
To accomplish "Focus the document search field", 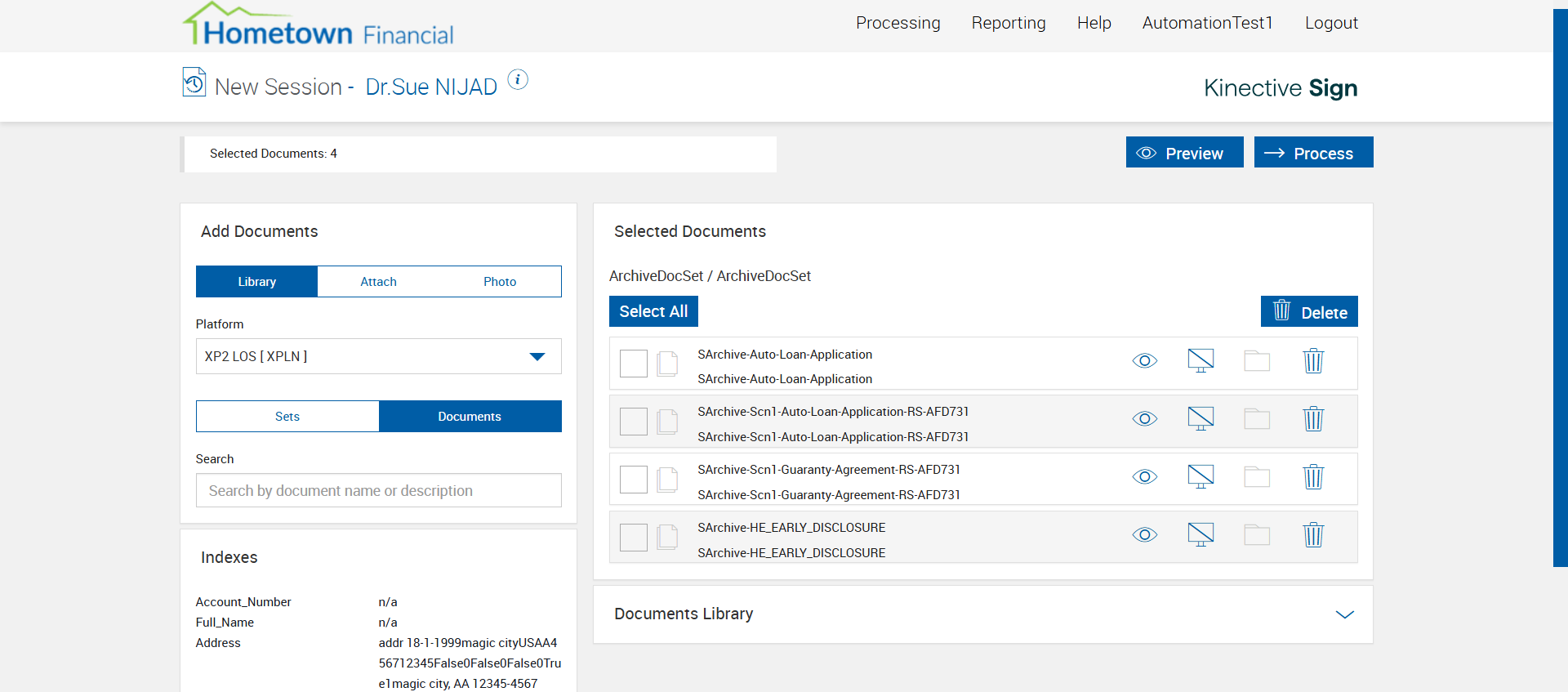I will tap(379, 490).
